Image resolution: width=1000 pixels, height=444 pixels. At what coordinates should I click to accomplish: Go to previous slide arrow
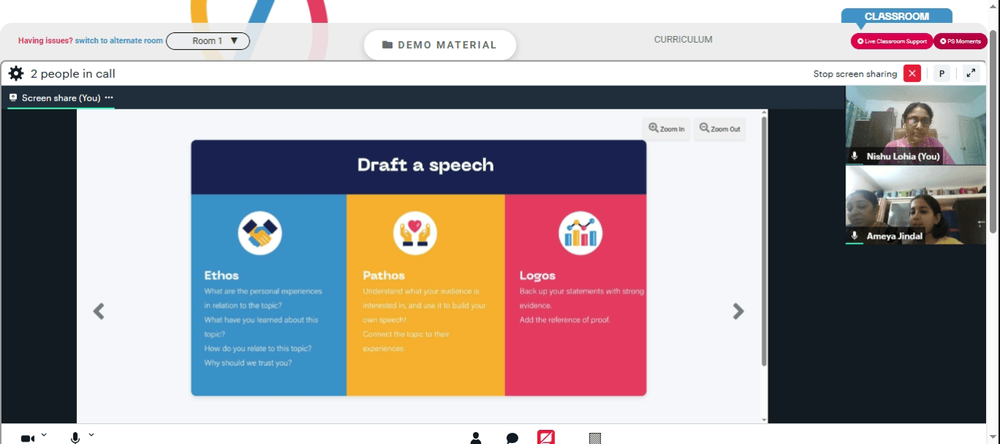click(99, 311)
